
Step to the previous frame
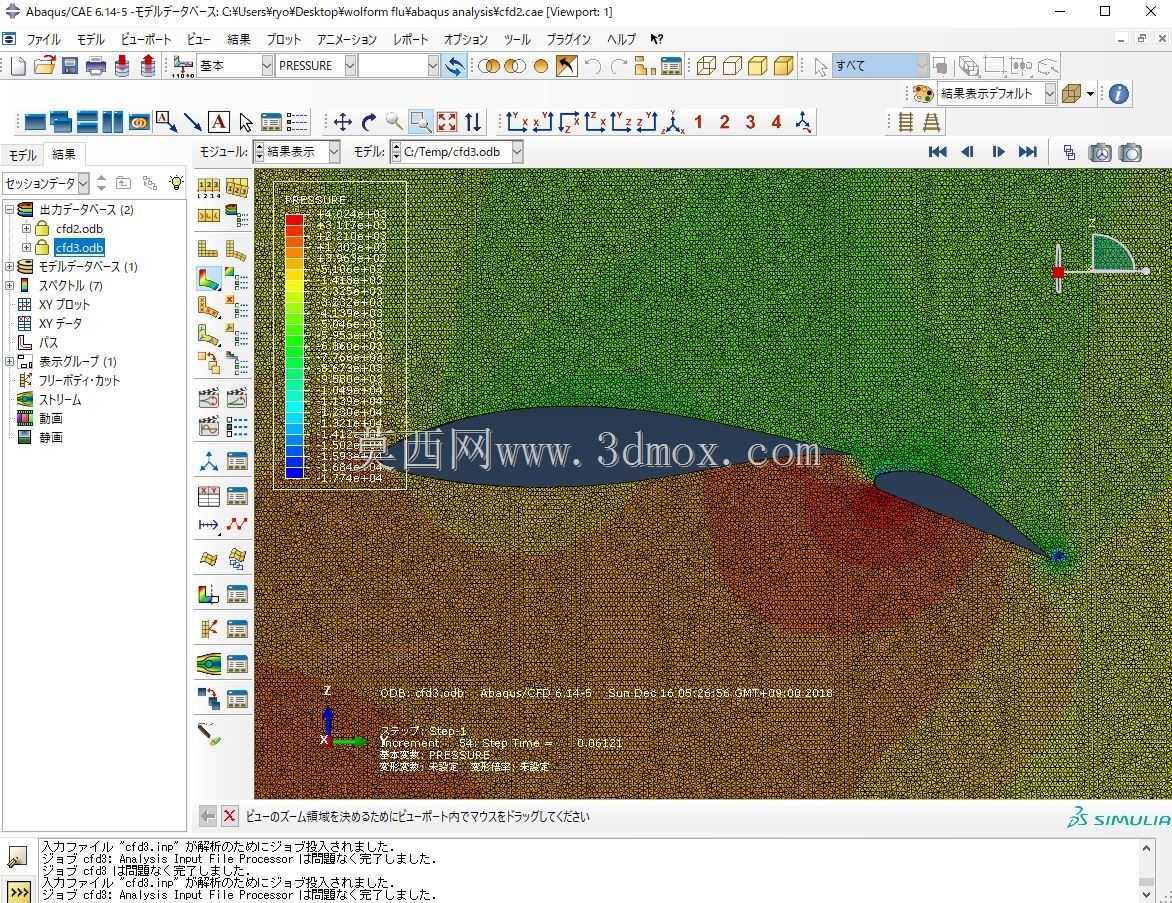pyautogui.click(x=968, y=152)
